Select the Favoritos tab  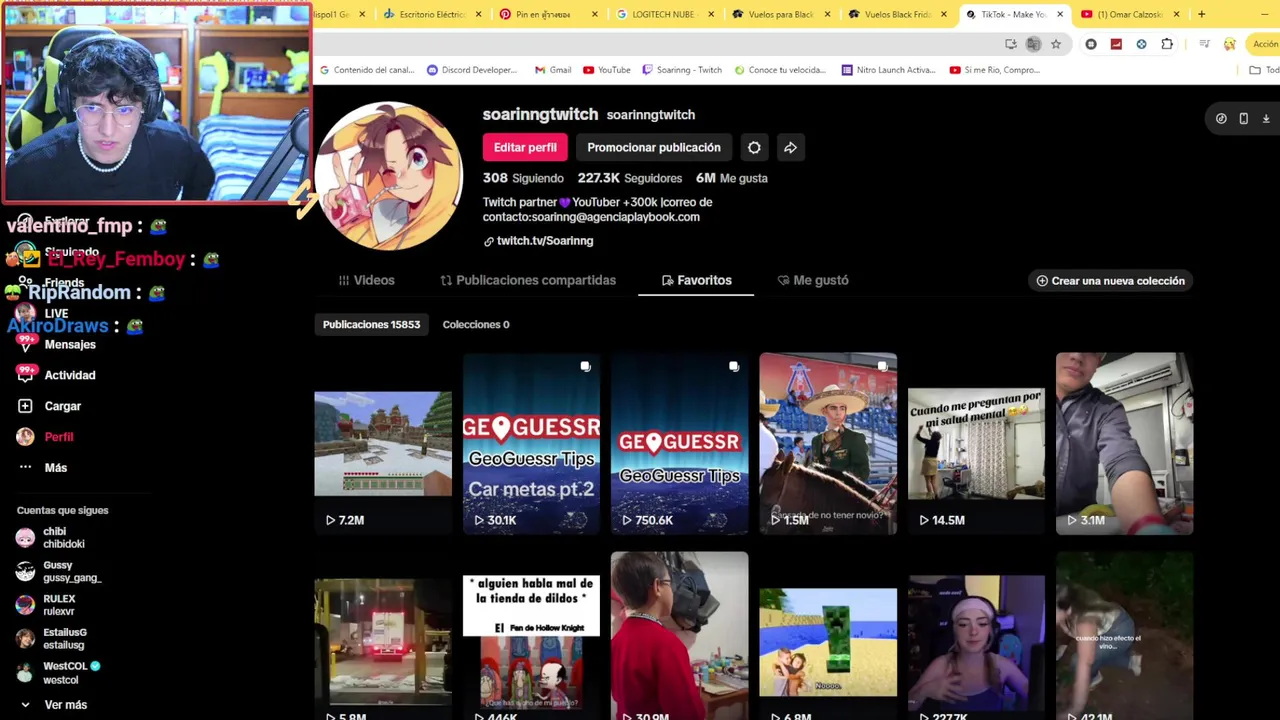point(696,280)
